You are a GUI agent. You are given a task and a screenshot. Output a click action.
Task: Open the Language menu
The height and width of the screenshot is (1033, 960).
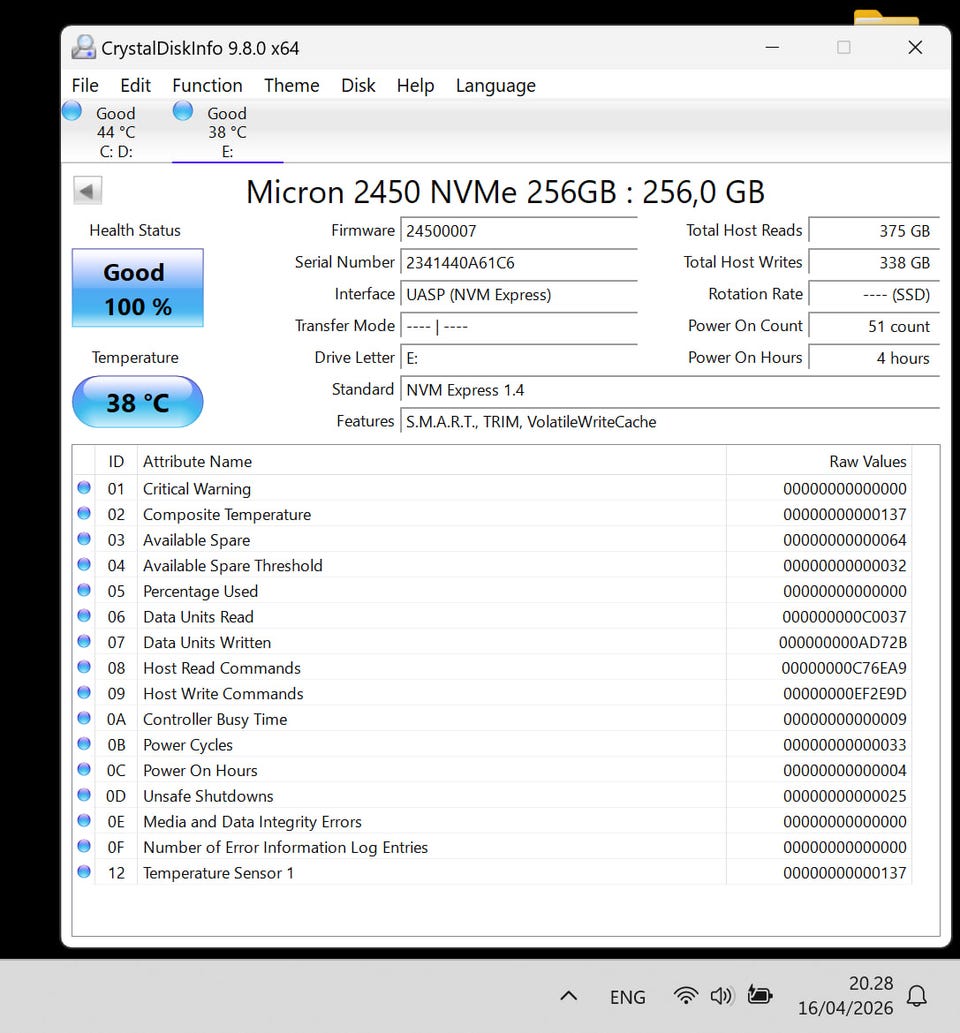pyautogui.click(x=495, y=85)
